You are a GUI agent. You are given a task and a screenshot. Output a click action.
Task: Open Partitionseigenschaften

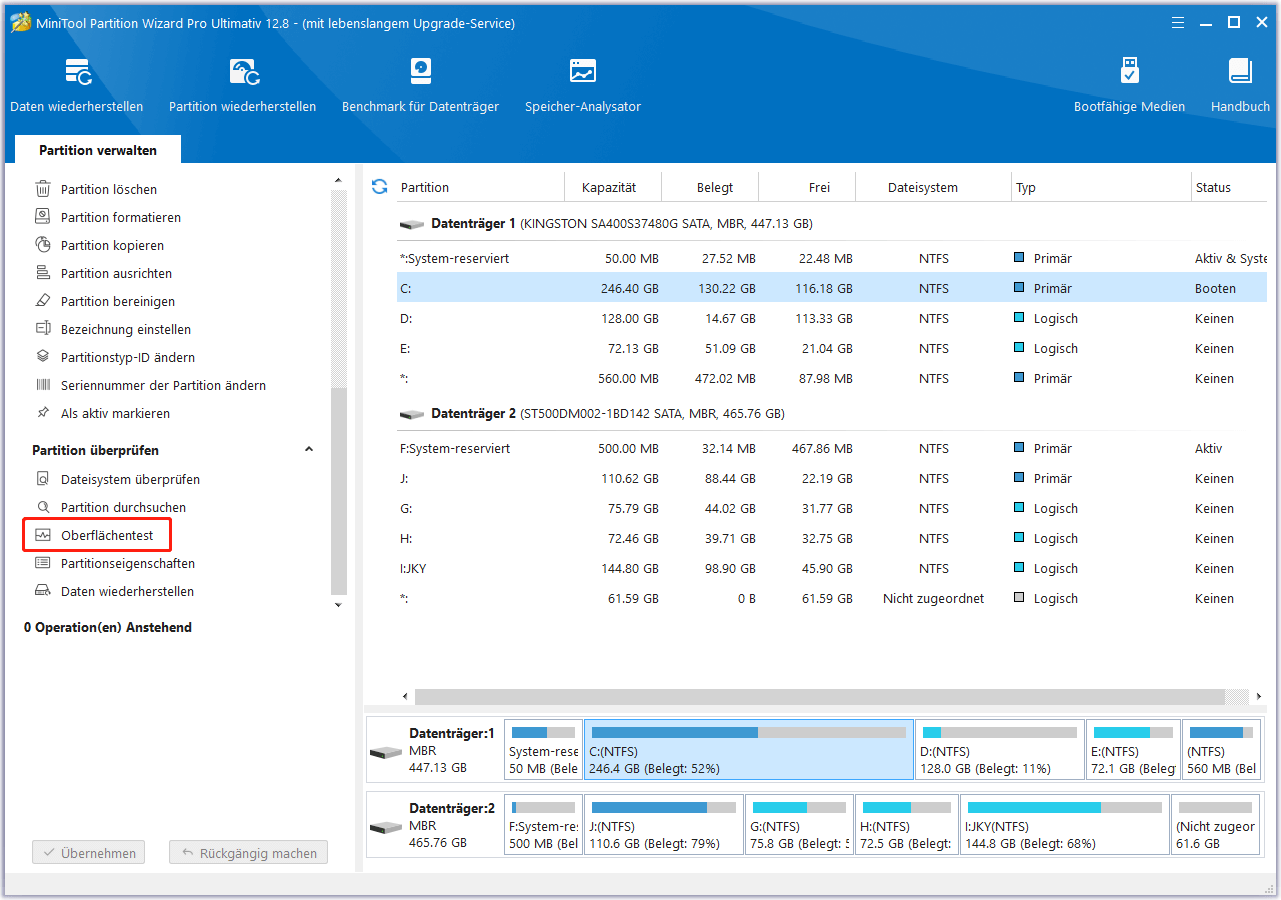127,563
